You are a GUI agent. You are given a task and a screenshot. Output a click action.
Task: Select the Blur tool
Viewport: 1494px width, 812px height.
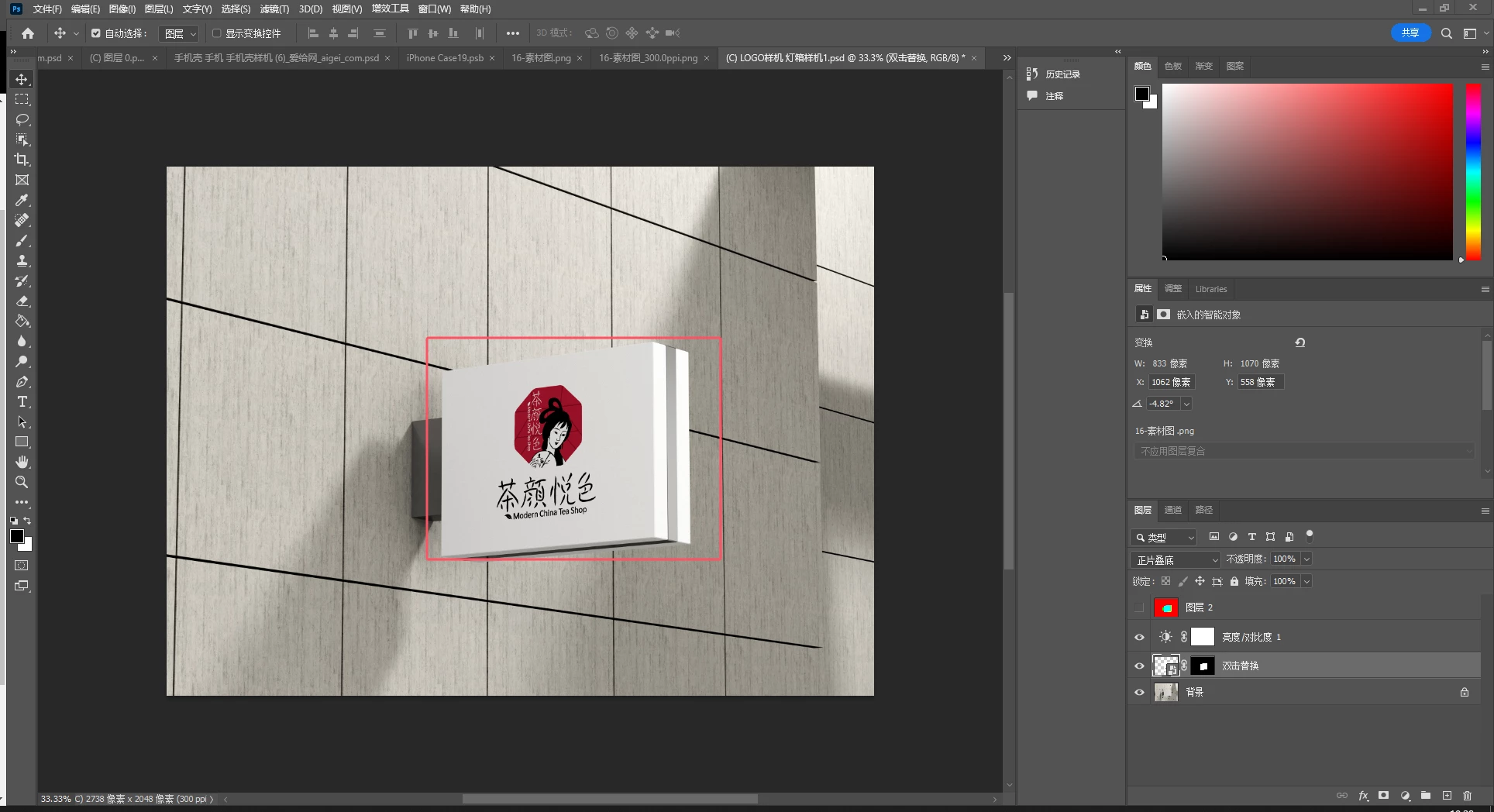22,341
